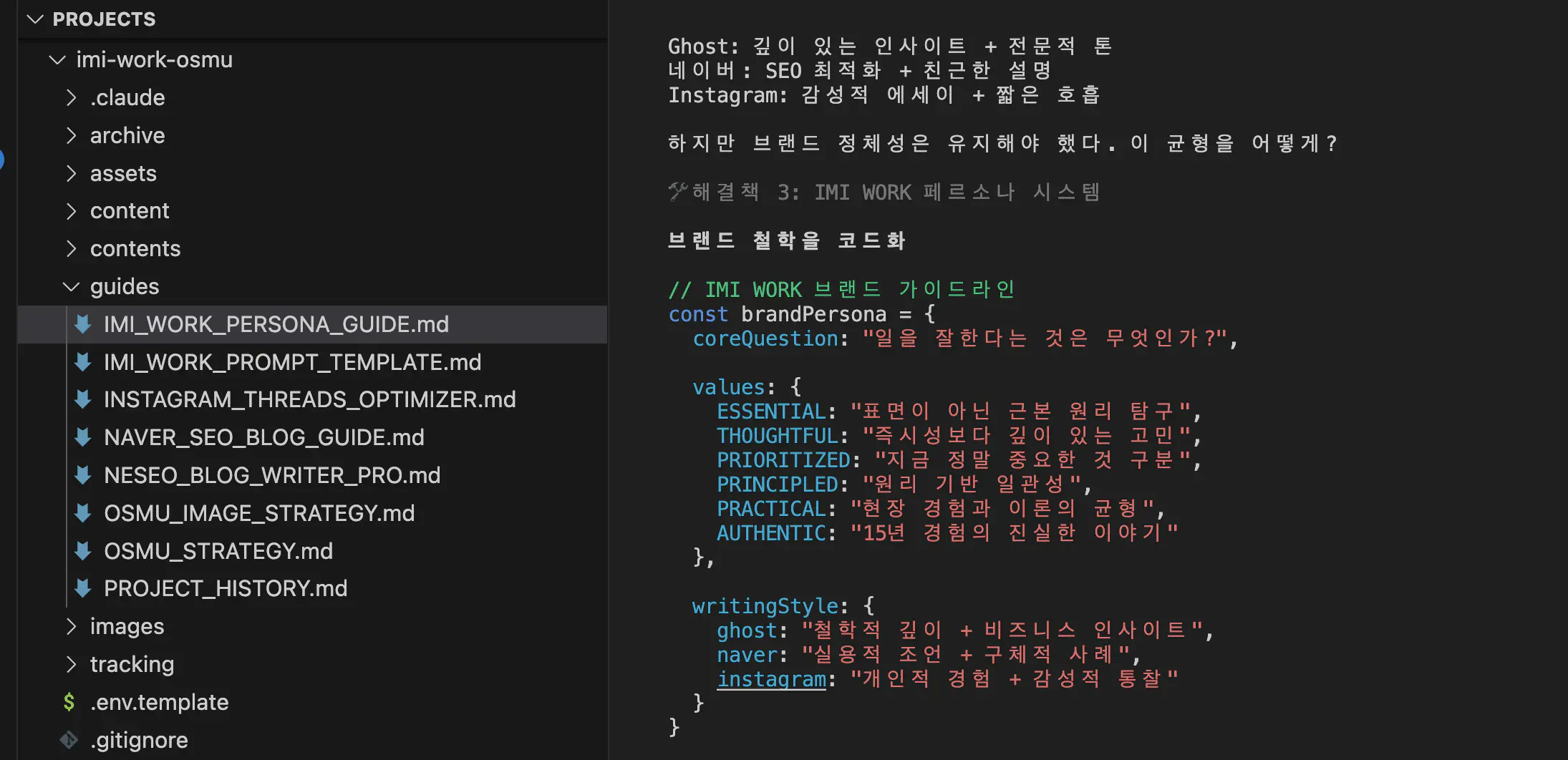Expand the .claude folder chevron
Screen dimensions: 1568x760
click(71, 97)
